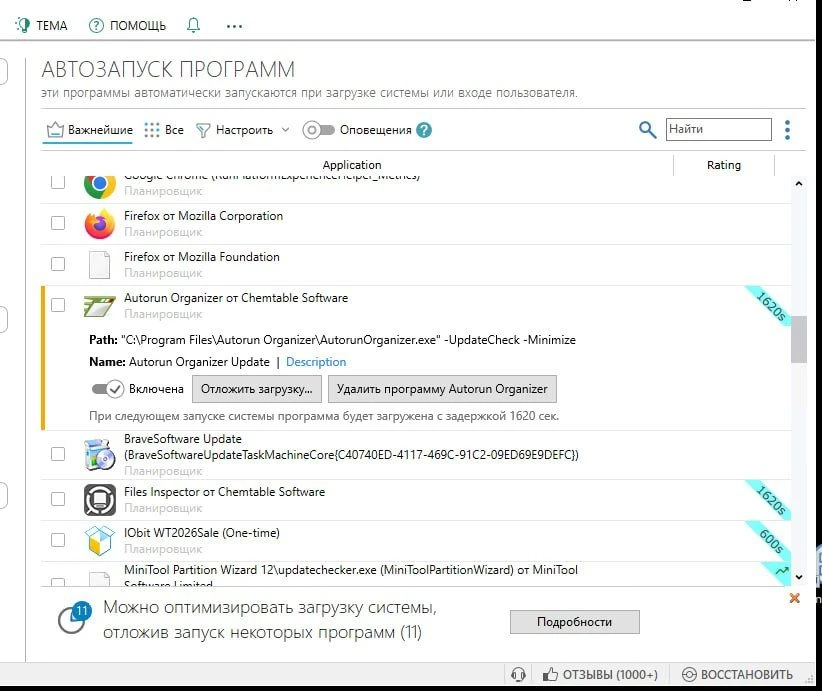Click the headset support icon in status bar
Screen dimensions: 822x691
518,674
